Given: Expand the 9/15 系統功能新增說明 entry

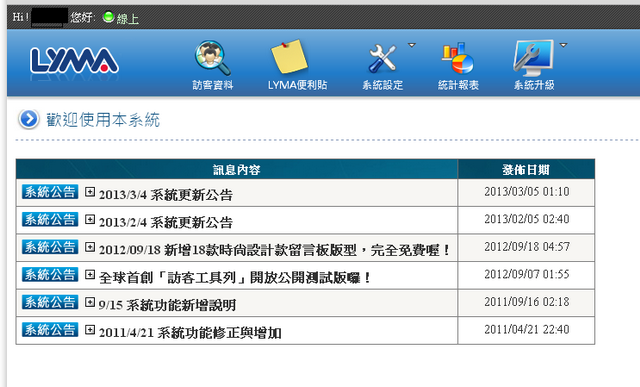Looking at the screenshot, I should pyautogui.click(x=90, y=302).
